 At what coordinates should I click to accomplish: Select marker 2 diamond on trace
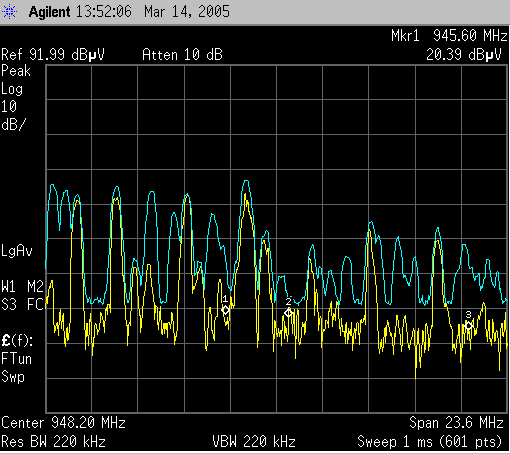[289, 313]
